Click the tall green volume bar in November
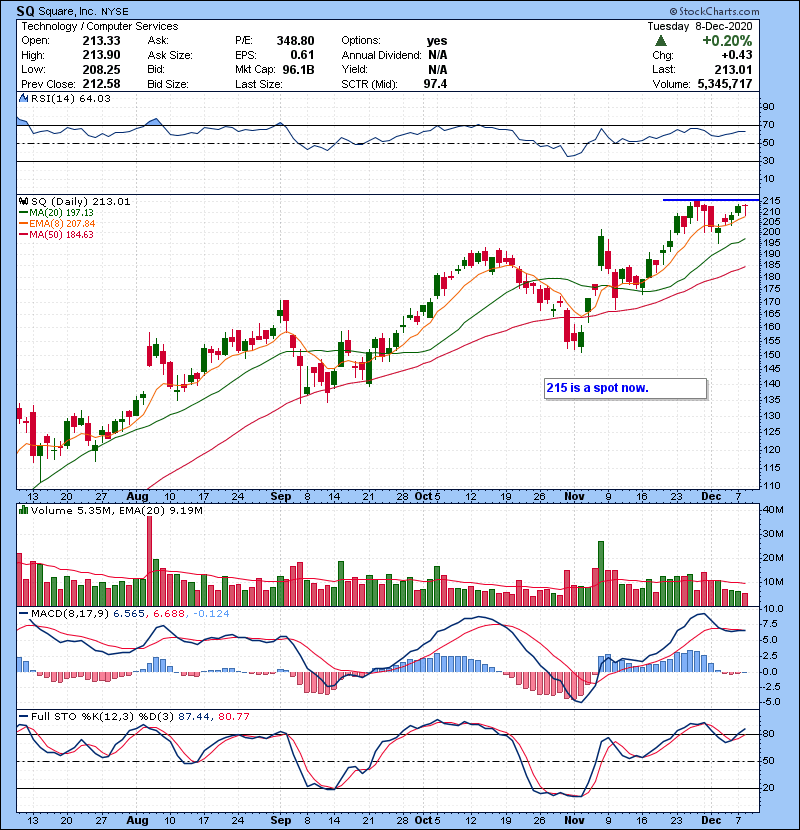 [601, 573]
